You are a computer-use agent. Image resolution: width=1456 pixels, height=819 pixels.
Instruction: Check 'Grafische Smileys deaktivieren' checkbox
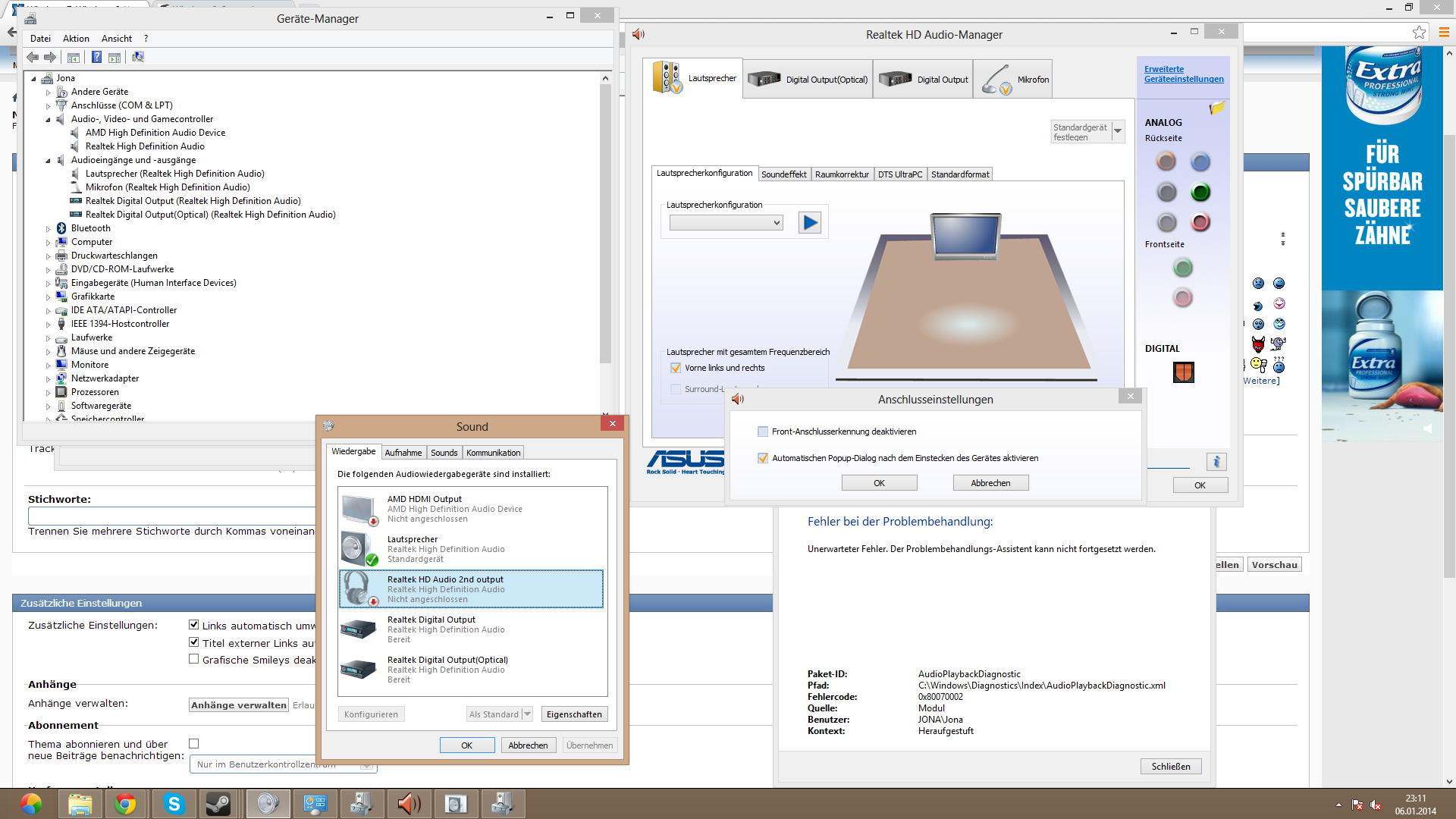[x=194, y=659]
